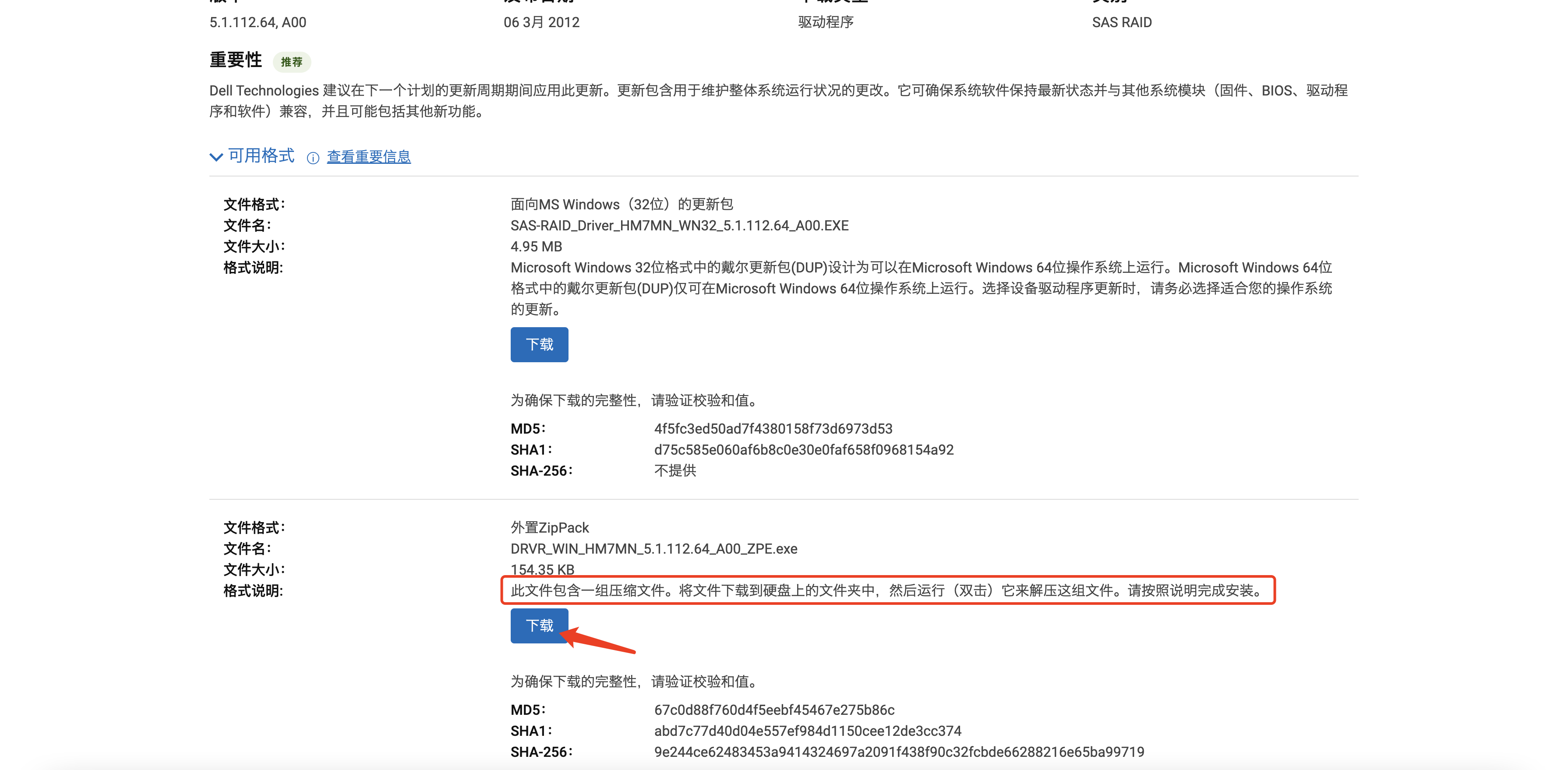Viewport: 1568px width, 770px height.
Task: Click the red-outlined ZipPack format description
Action: click(887, 590)
